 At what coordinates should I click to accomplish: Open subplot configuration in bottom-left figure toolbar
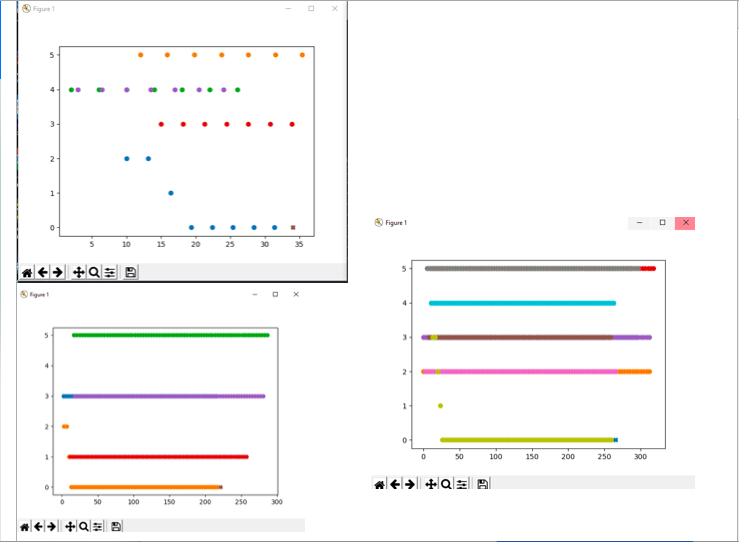pyautogui.click(x=97, y=526)
